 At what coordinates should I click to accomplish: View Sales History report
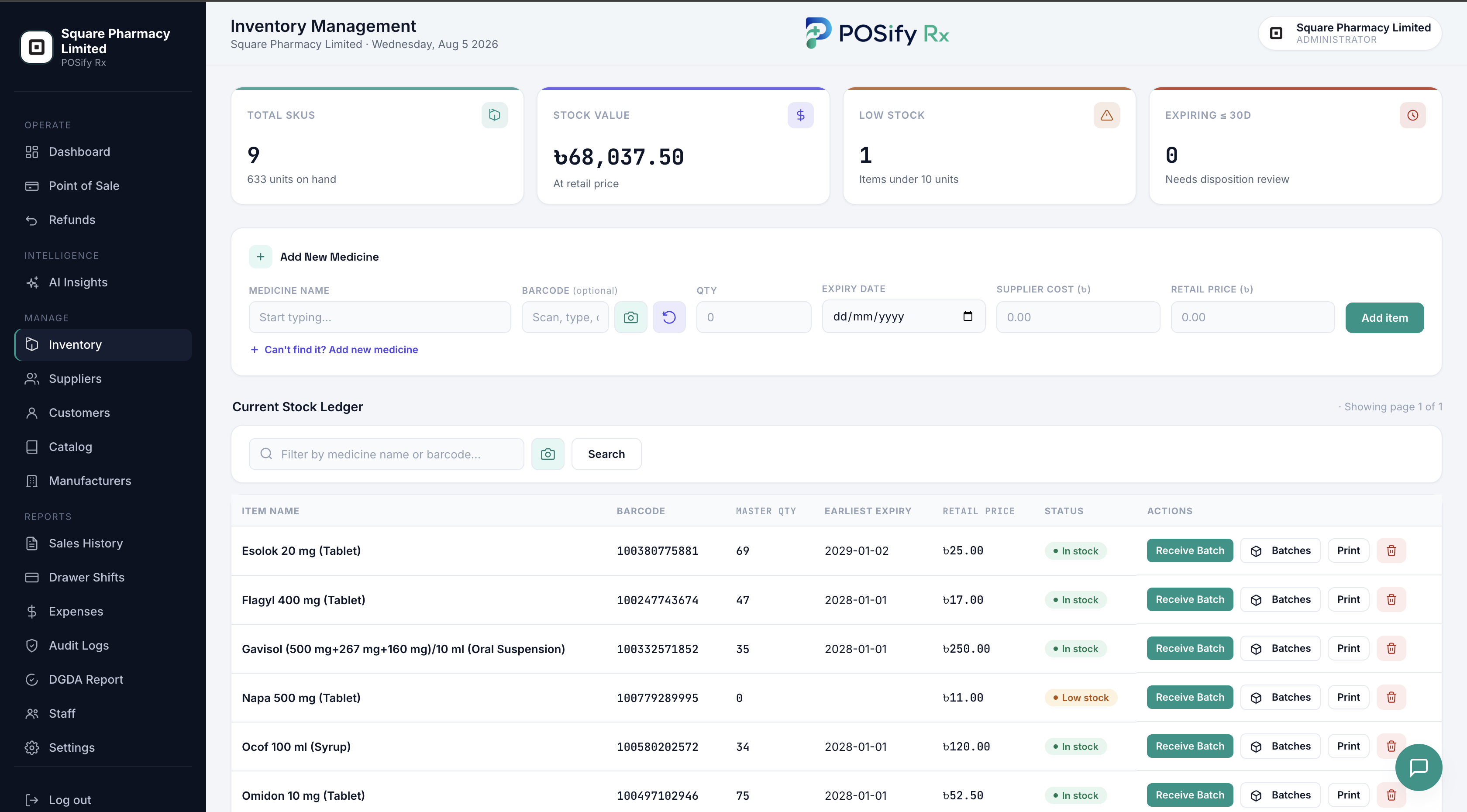pos(103,543)
